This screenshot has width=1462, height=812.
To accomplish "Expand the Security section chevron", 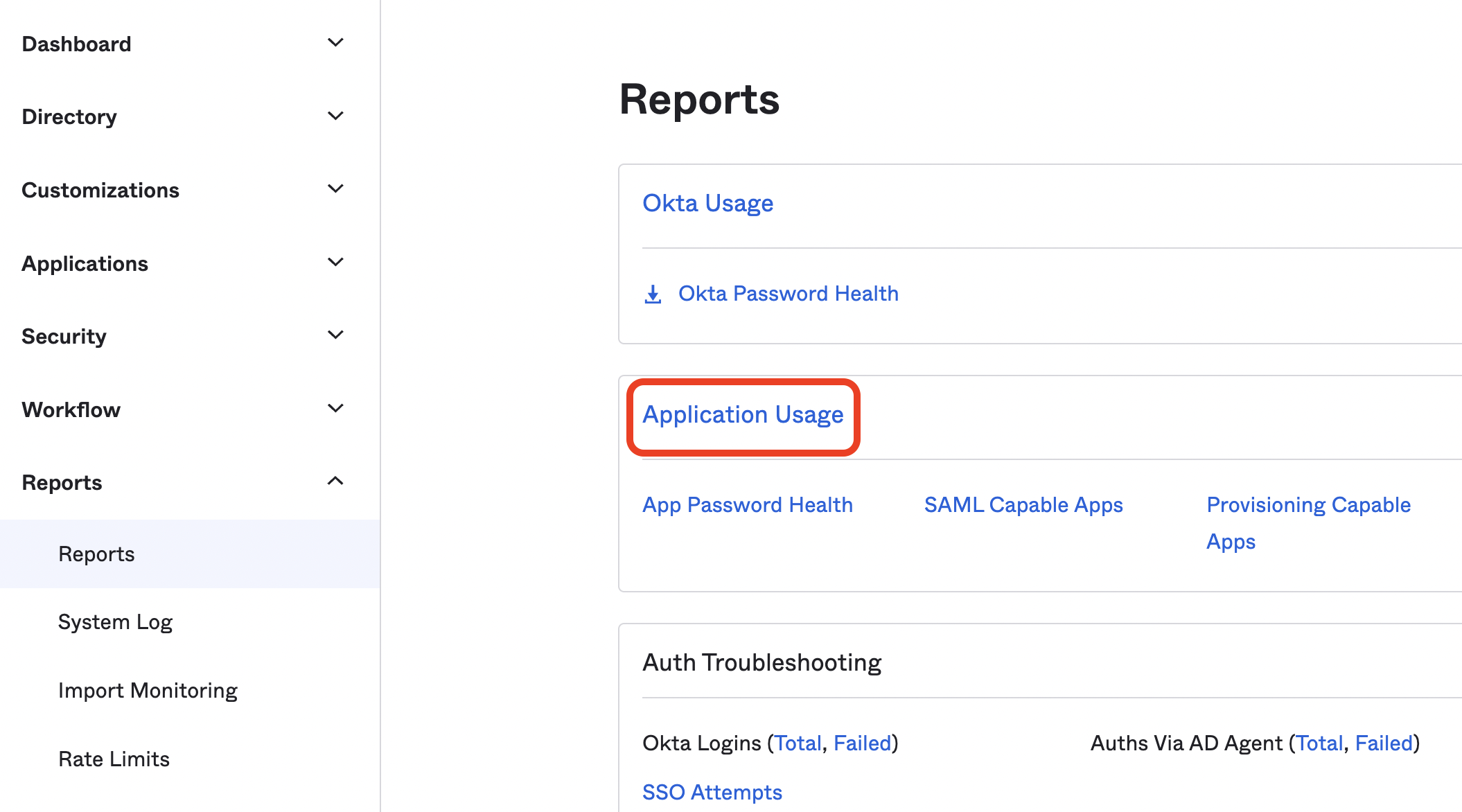I will [335, 335].
